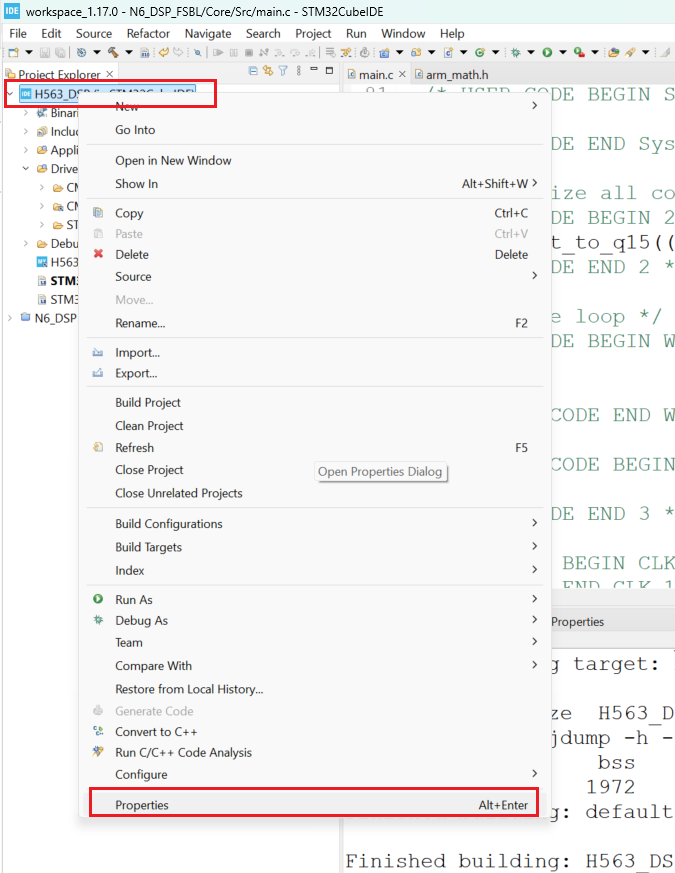
Task: Expand the Binaries tree node
Action: (26, 113)
